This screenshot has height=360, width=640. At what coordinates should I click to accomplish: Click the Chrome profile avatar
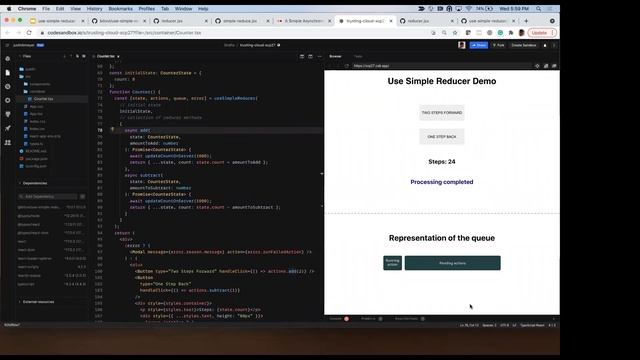click(521, 33)
